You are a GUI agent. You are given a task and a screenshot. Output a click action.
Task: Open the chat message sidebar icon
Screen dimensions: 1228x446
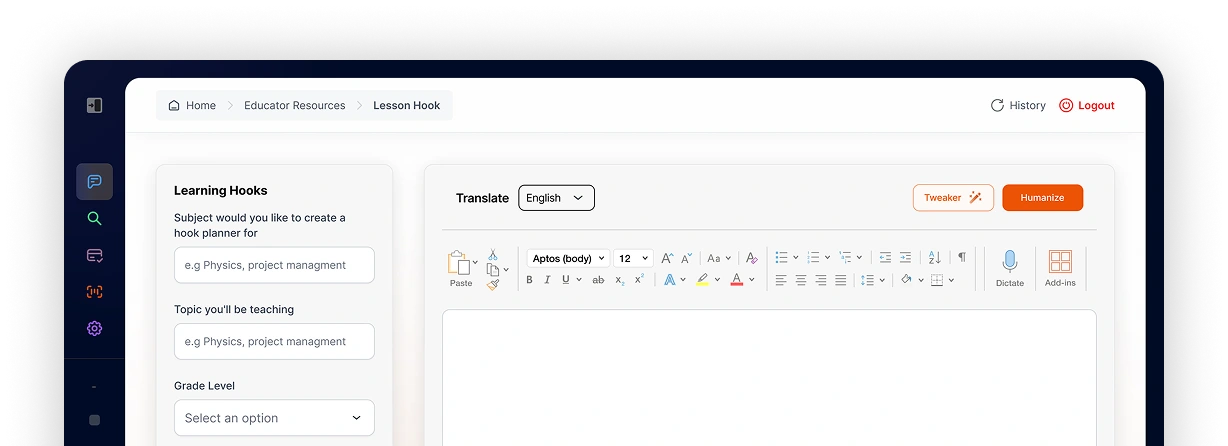[94, 182]
